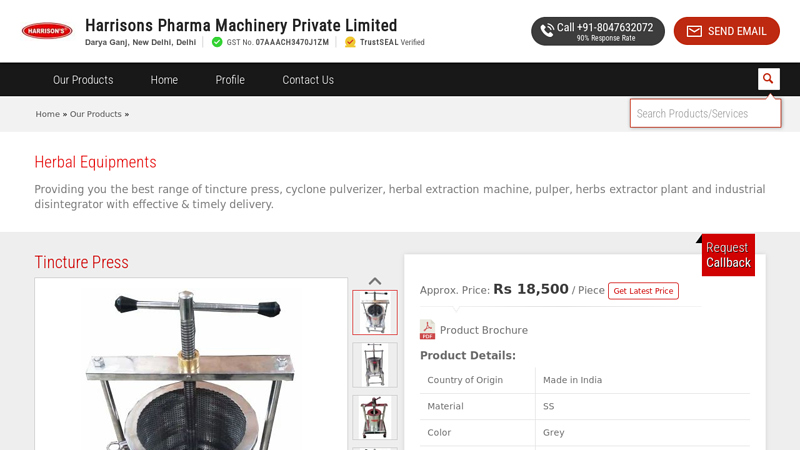Click the Send Email button
The image size is (800, 450).
(x=726, y=31)
